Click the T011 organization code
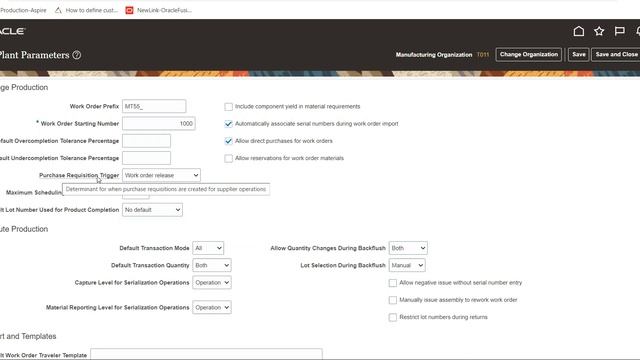Image resolution: width=640 pixels, height=360 pixels. tap(483, 55)
